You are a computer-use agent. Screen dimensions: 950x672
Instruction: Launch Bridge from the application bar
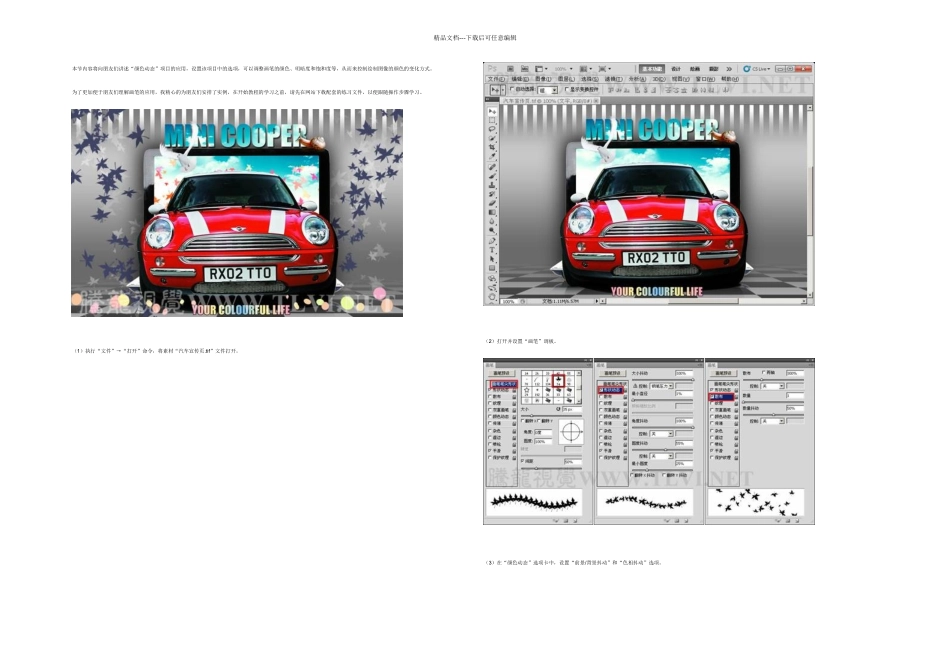(x=510, y=68)
